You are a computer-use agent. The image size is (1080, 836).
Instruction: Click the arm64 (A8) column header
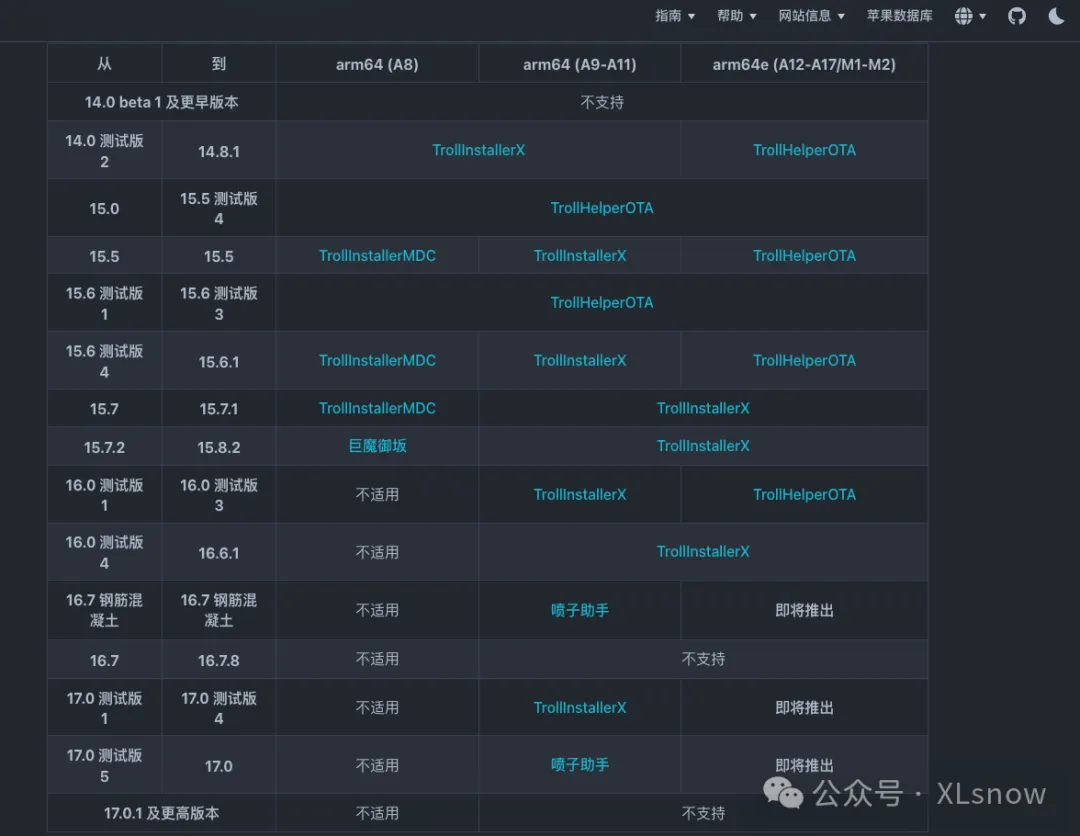[x=377, y=64]
